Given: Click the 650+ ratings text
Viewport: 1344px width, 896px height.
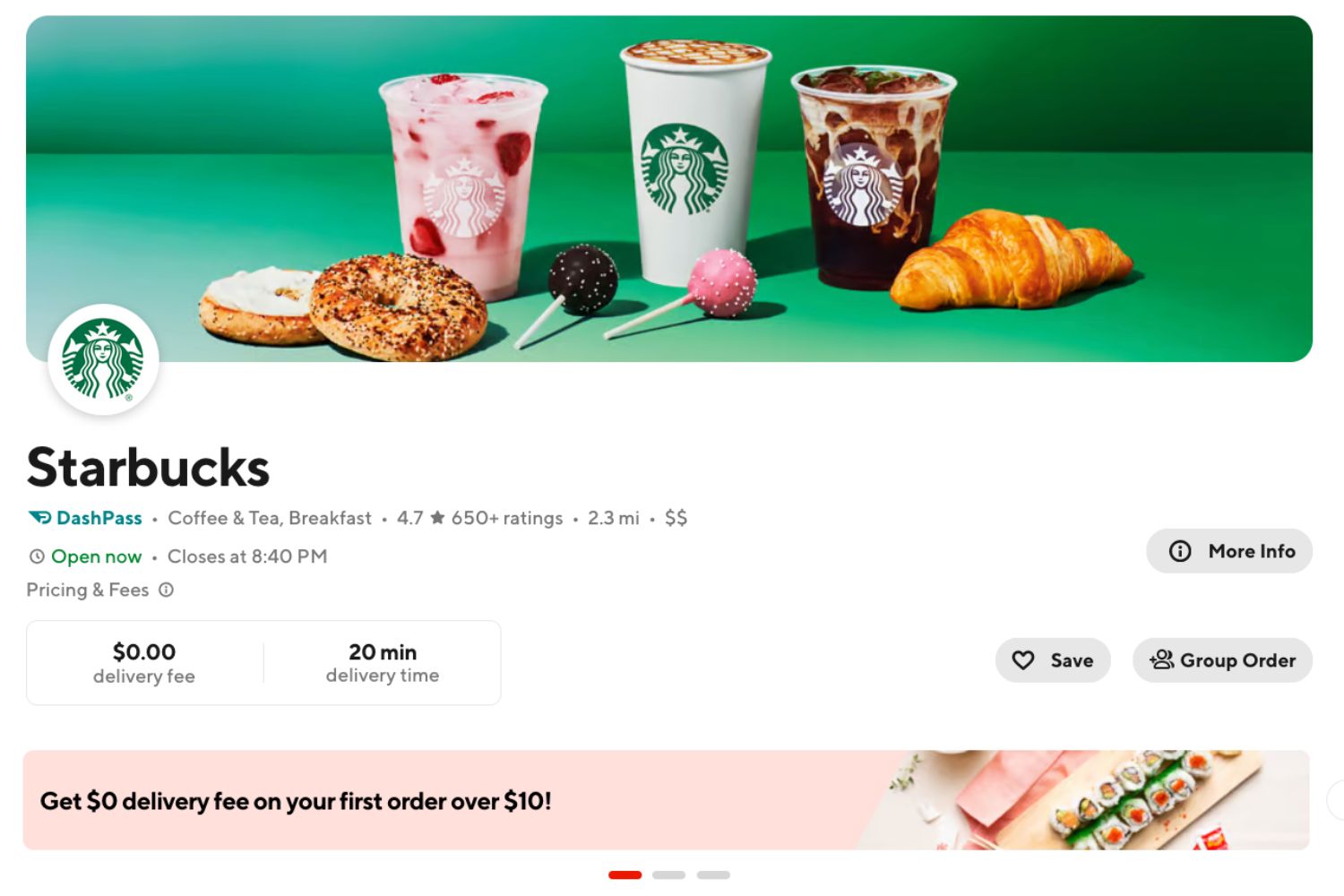Looking at the screenshot, I should click(x=507, y=518).
